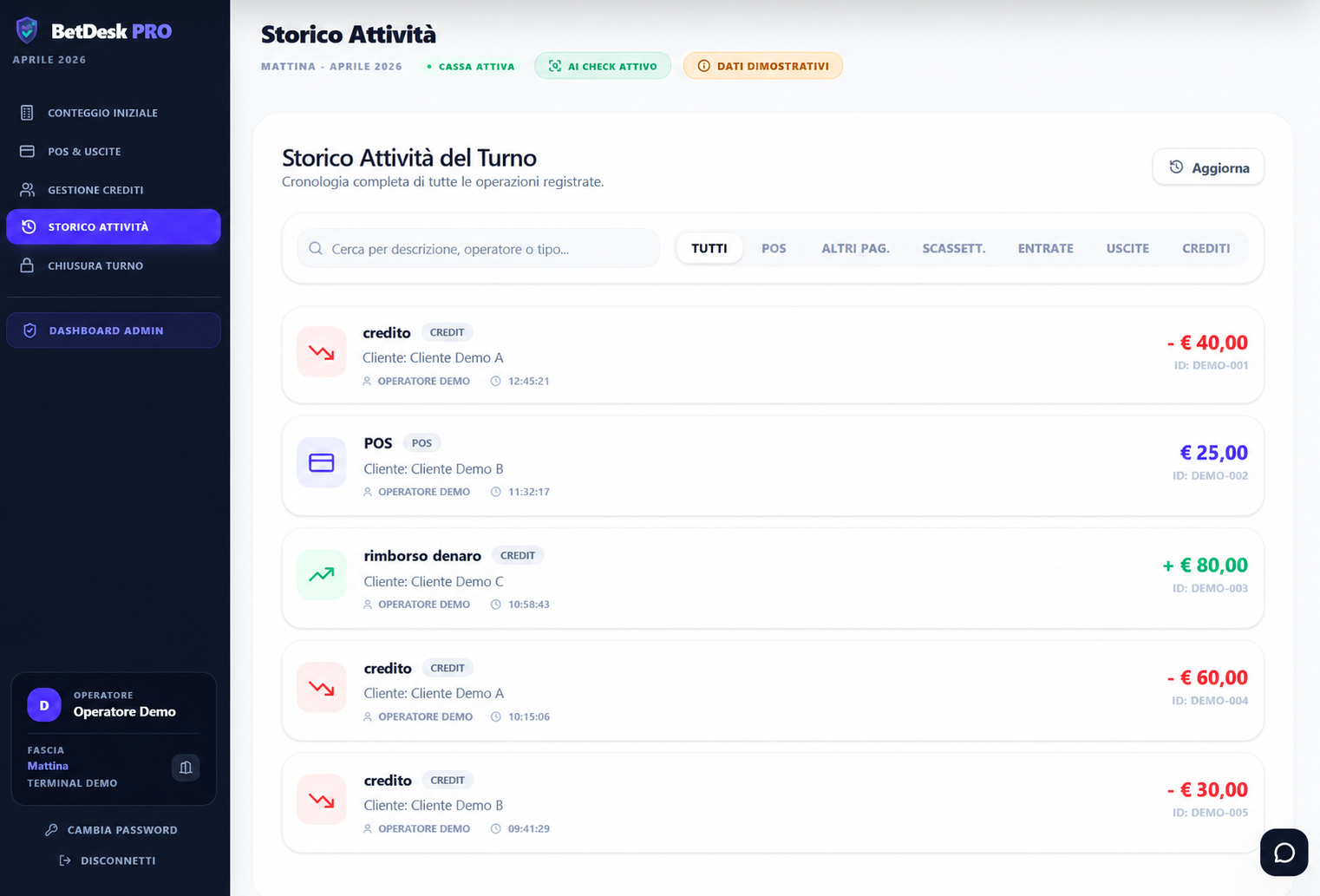Image resolution: width=1320 pixels, height=896 pixels.
Task: Select the TUTTI filter tab
Action: pyautogui.click(x=709, y=248)
